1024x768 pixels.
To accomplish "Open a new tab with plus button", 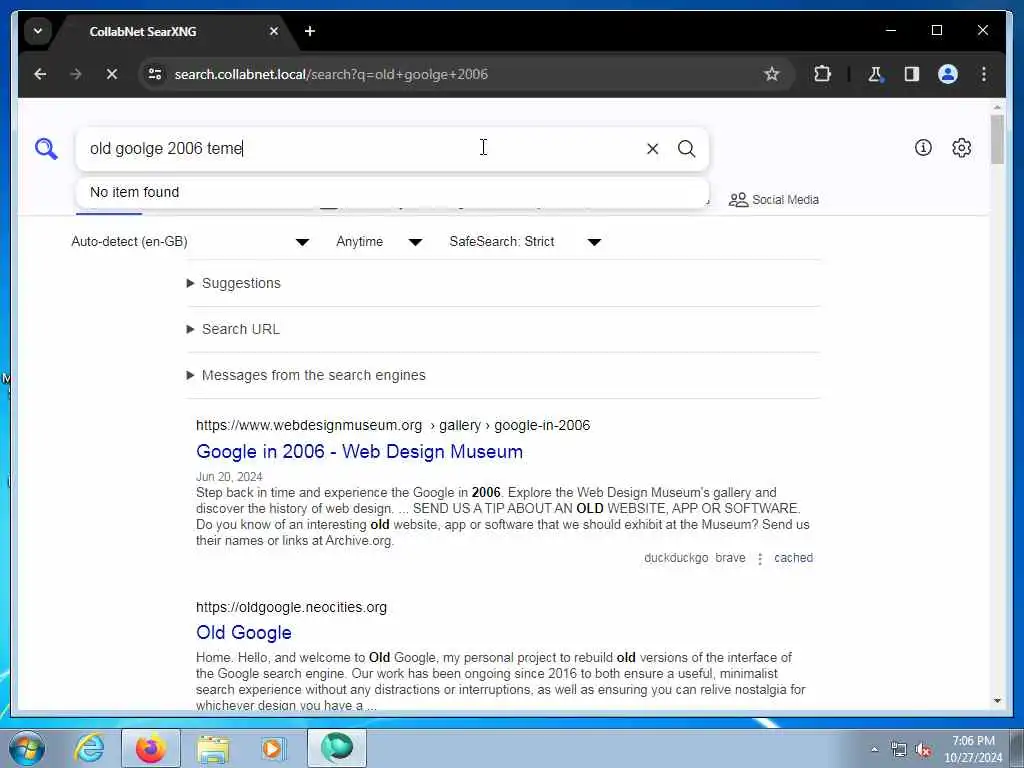I will 310,31.
